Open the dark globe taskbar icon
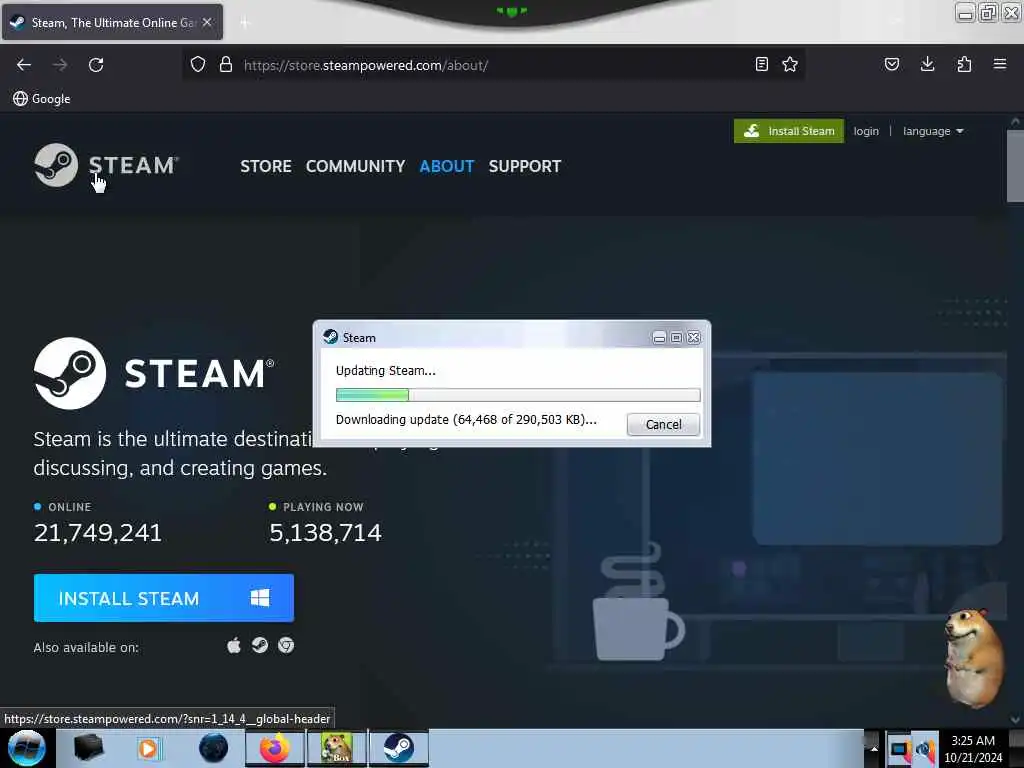1024x768 pixels. coord(214,748)
